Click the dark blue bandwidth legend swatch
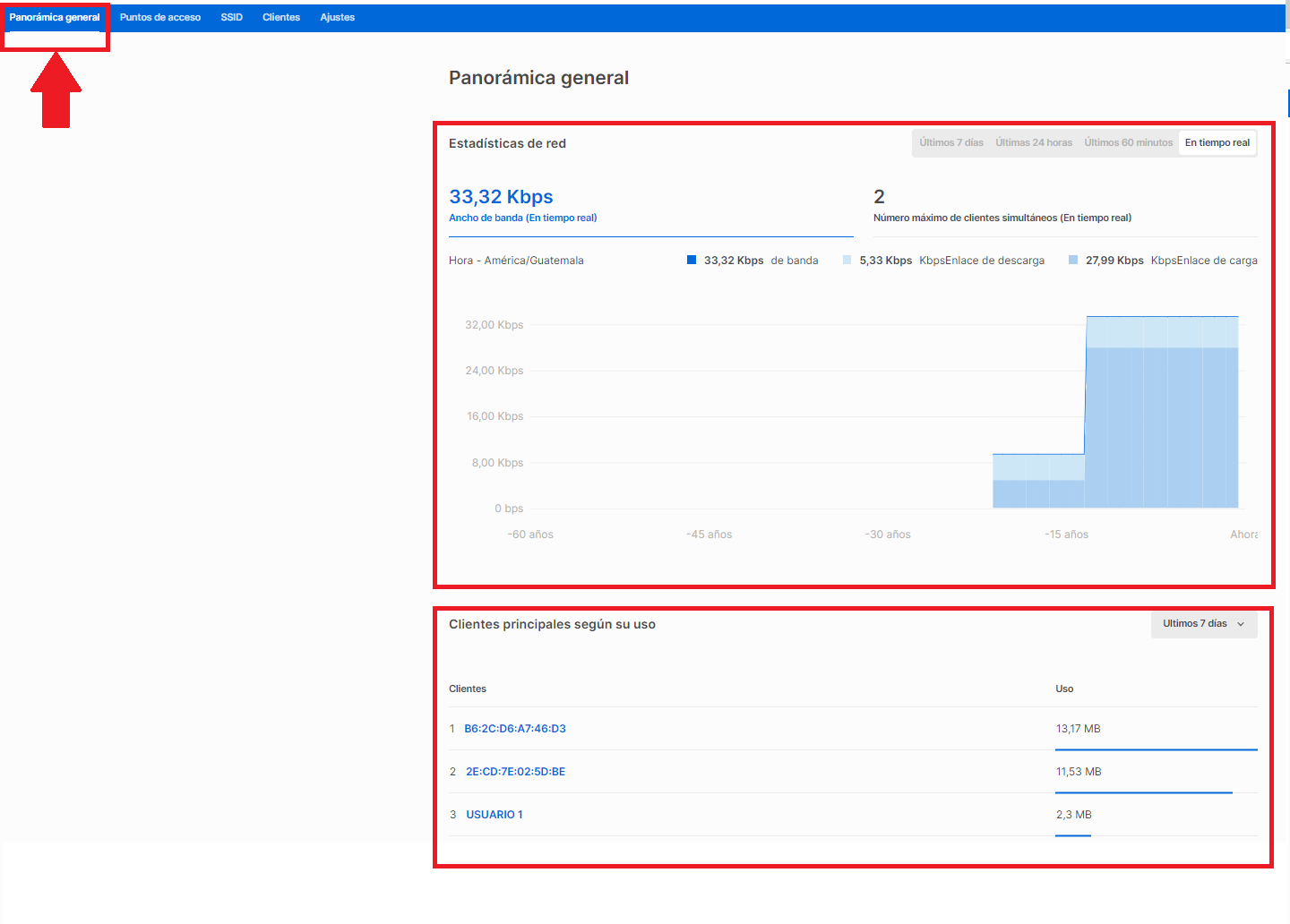This screenshot has height=924, width=1290. coord(692,261)
